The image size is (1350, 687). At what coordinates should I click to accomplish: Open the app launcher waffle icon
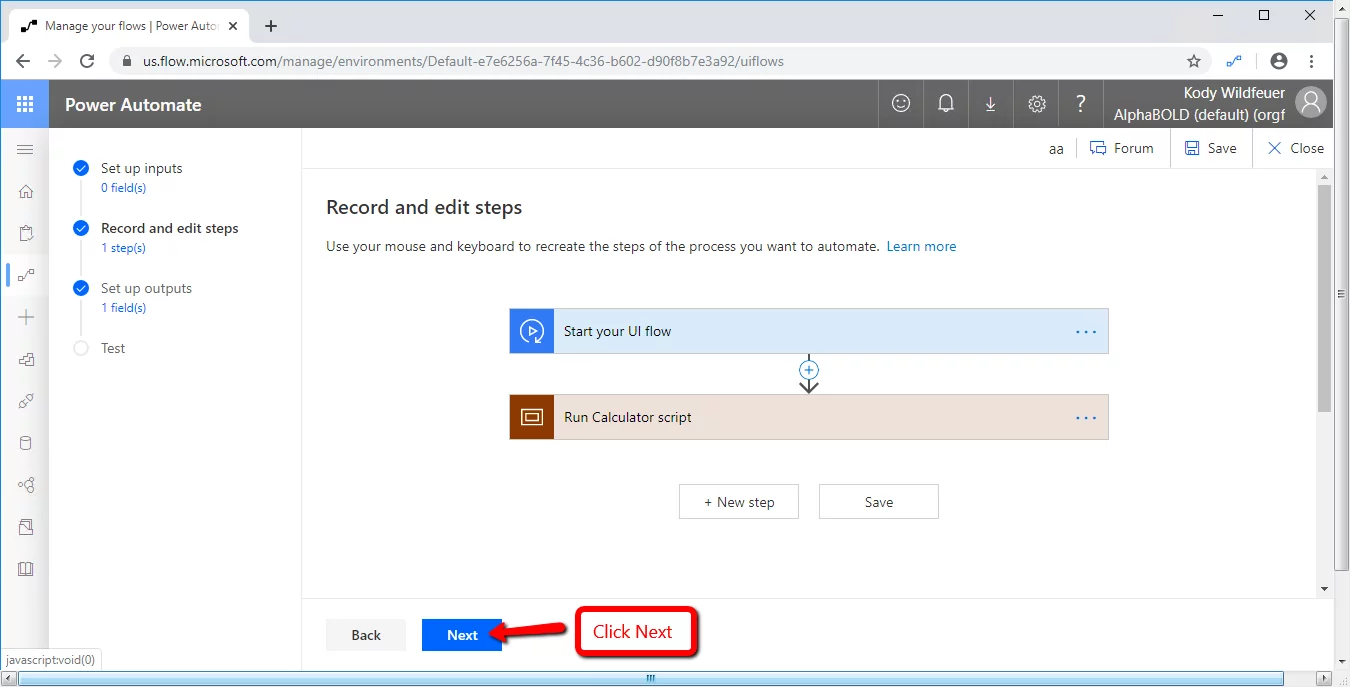click(x=25, y=104)
